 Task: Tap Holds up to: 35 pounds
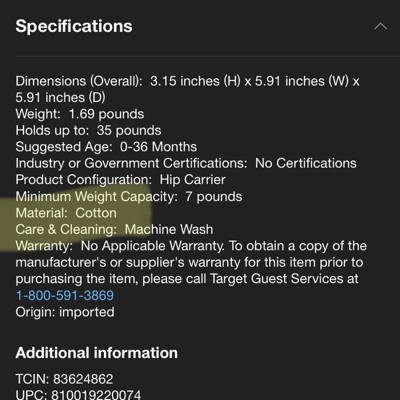coord(88,130)
